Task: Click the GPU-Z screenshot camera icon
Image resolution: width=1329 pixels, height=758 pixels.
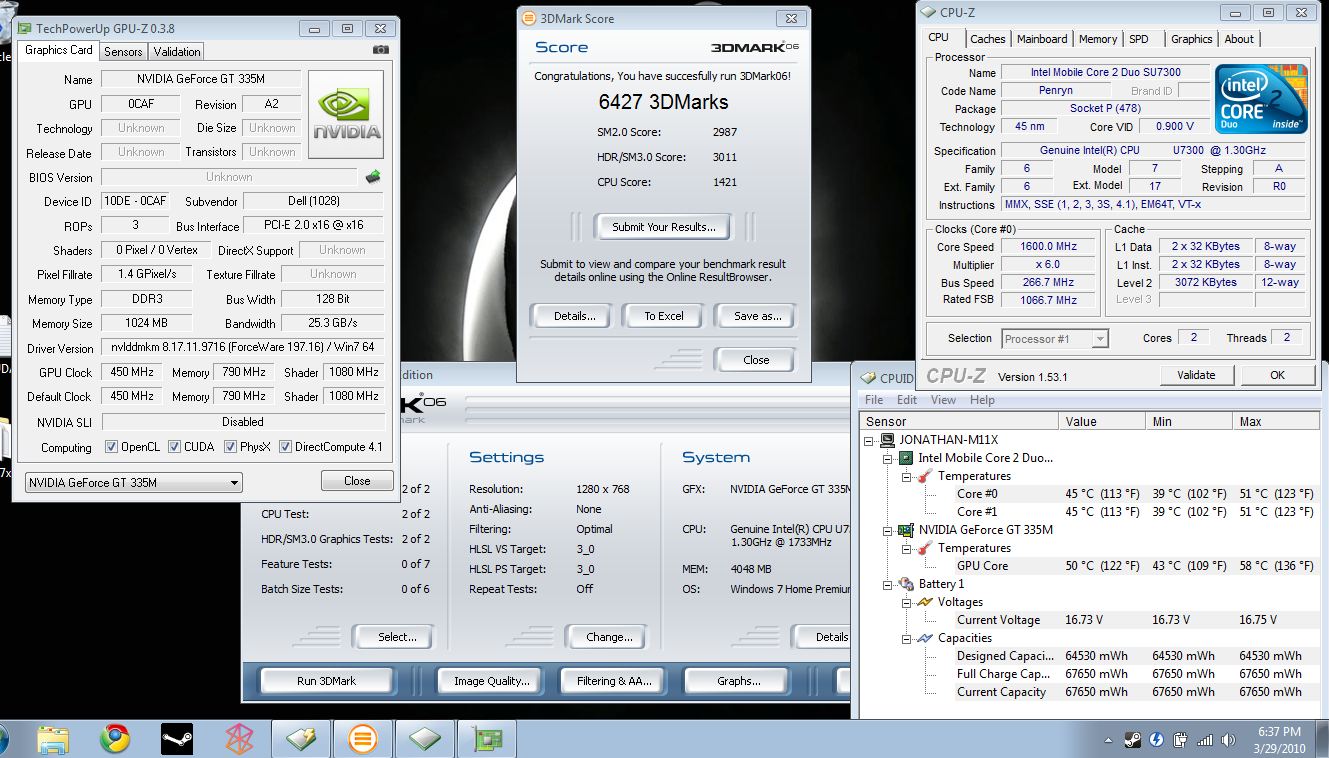Action: tap(380, 50)
